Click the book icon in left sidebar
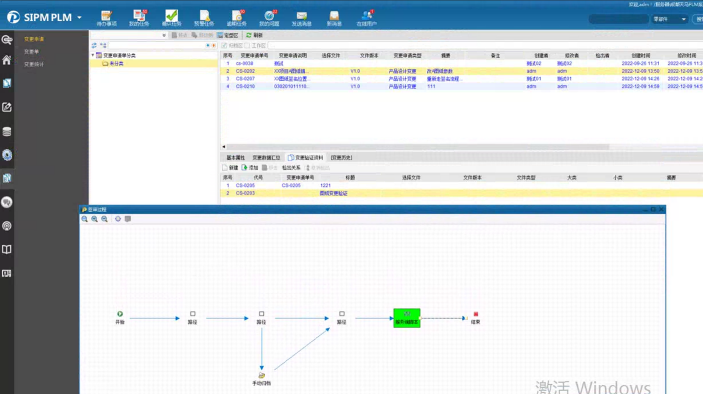The image size is (703, 394). (x=7, y=249)
